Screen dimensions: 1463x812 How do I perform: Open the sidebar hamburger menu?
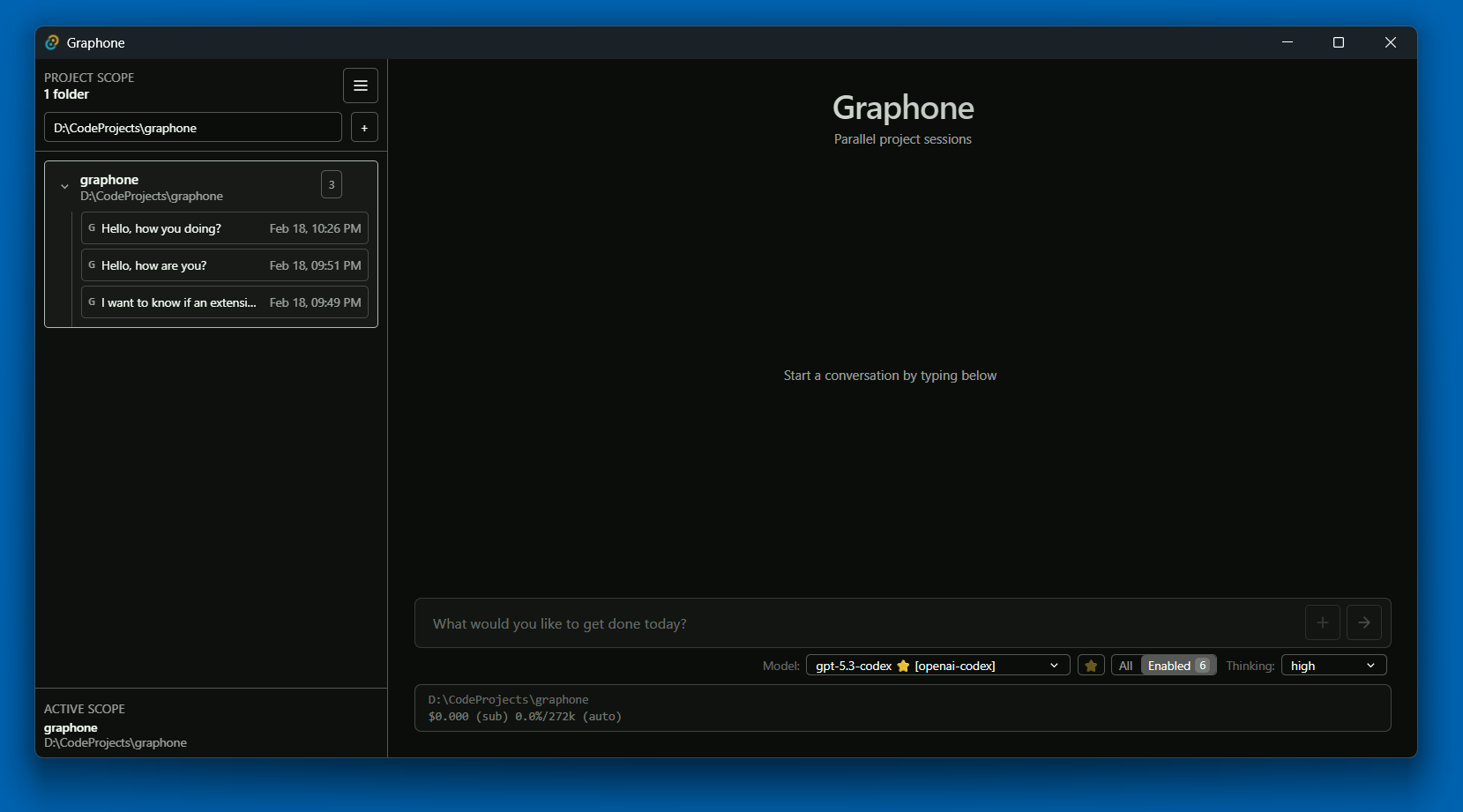[361, 86]
